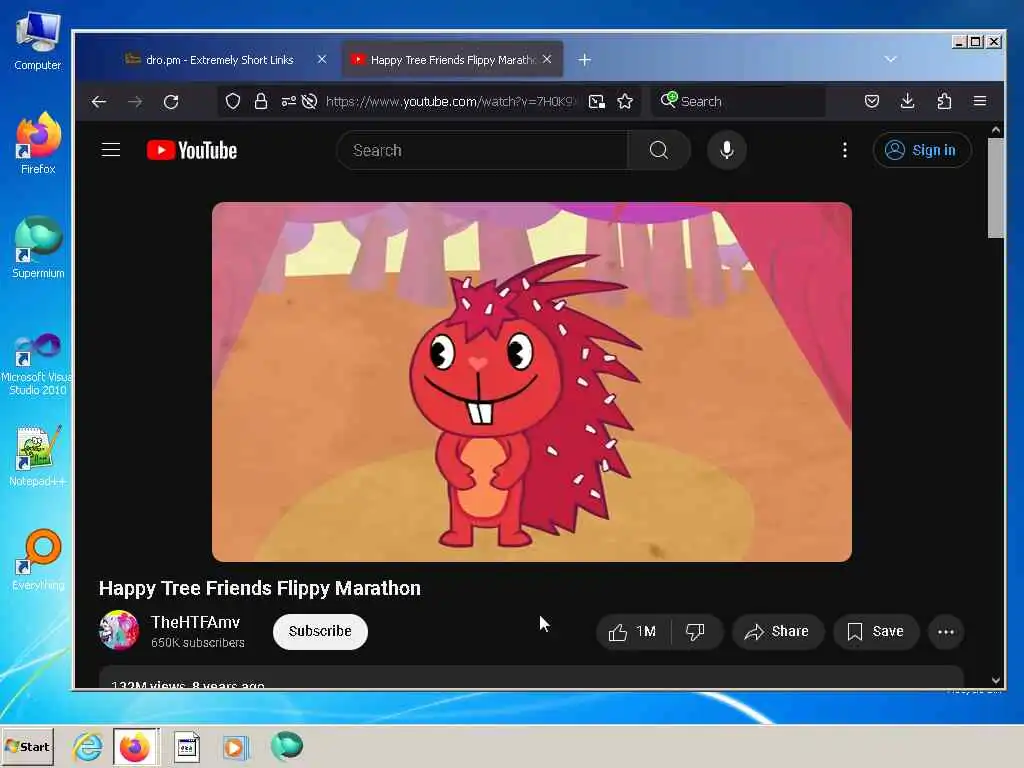
Task: Go back with the browser back arrow
Action: click(99, 102)
